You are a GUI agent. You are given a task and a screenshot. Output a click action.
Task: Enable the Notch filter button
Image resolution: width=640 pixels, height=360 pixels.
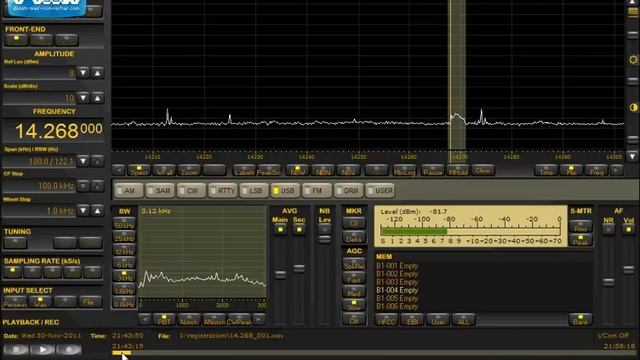[x=189, y=320]
